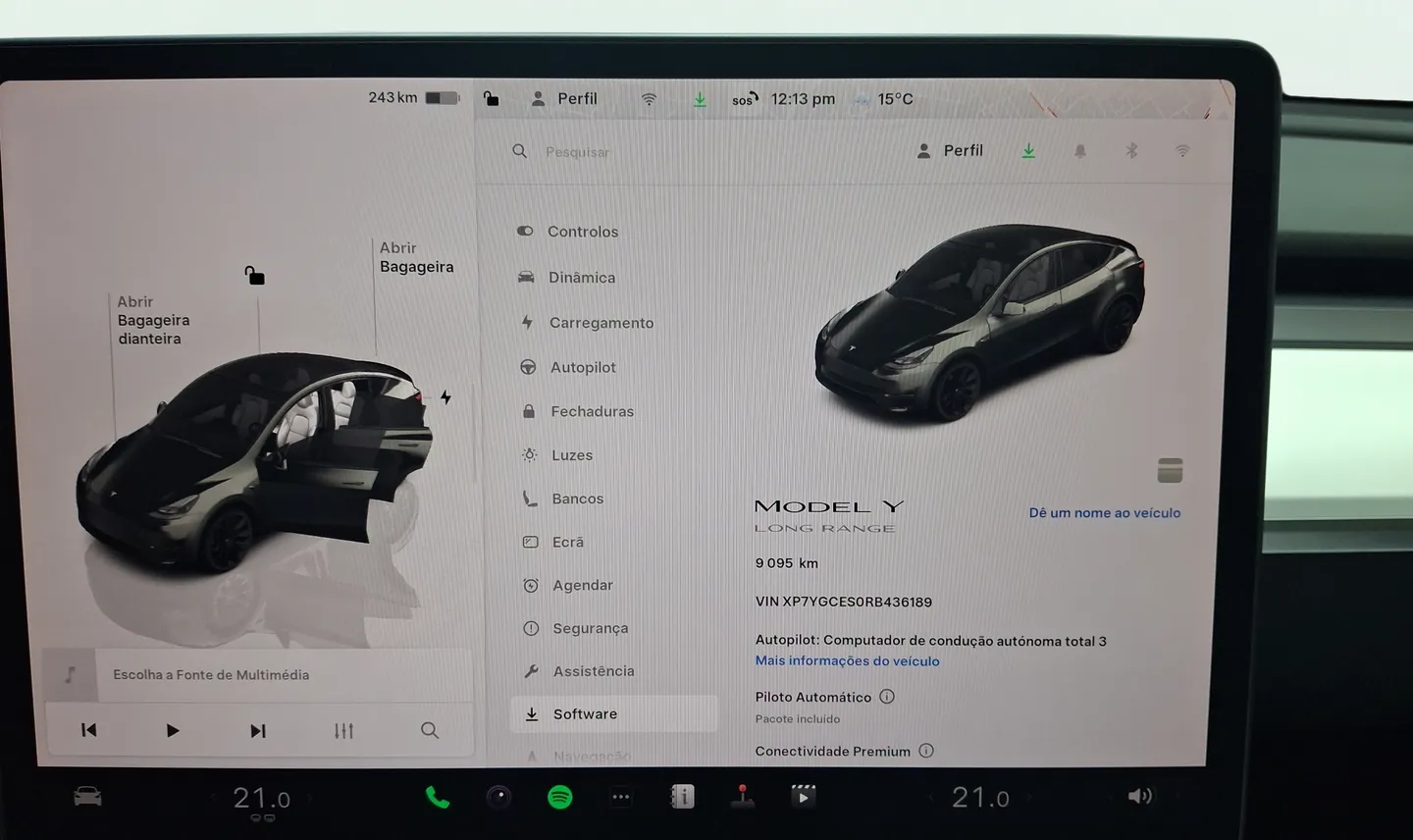Select Carregamento in the settings list
This screenshot has width=1413, height=840.
587,323
